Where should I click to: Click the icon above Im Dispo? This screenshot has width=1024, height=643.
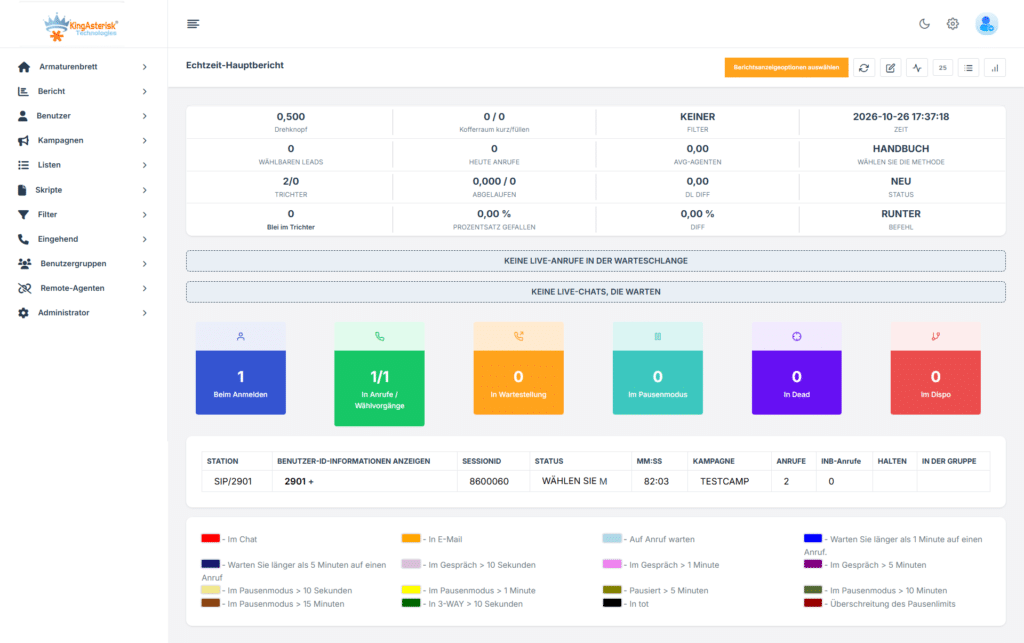(936, 337)
